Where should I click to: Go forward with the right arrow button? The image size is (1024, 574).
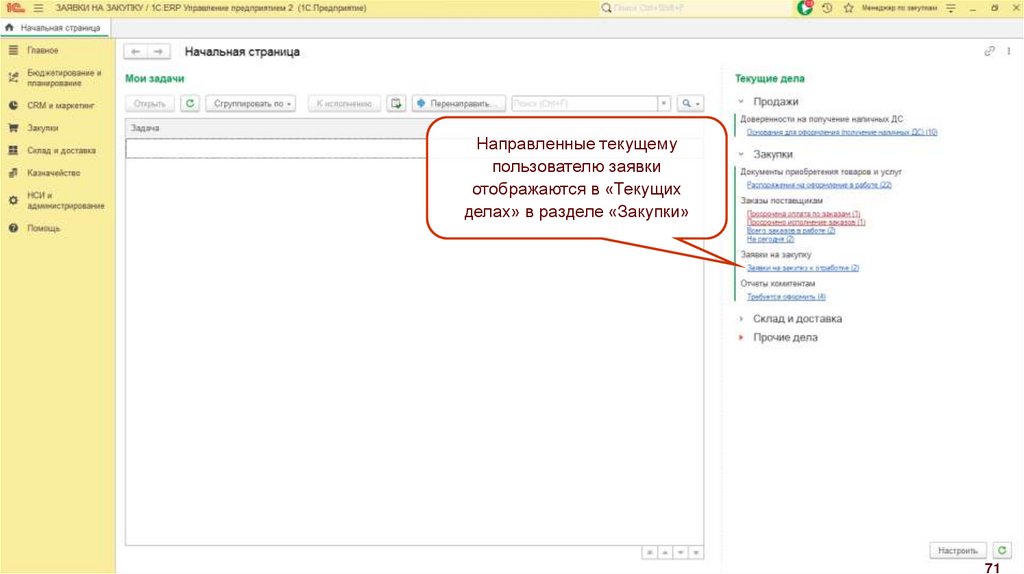tap(159, 52)
